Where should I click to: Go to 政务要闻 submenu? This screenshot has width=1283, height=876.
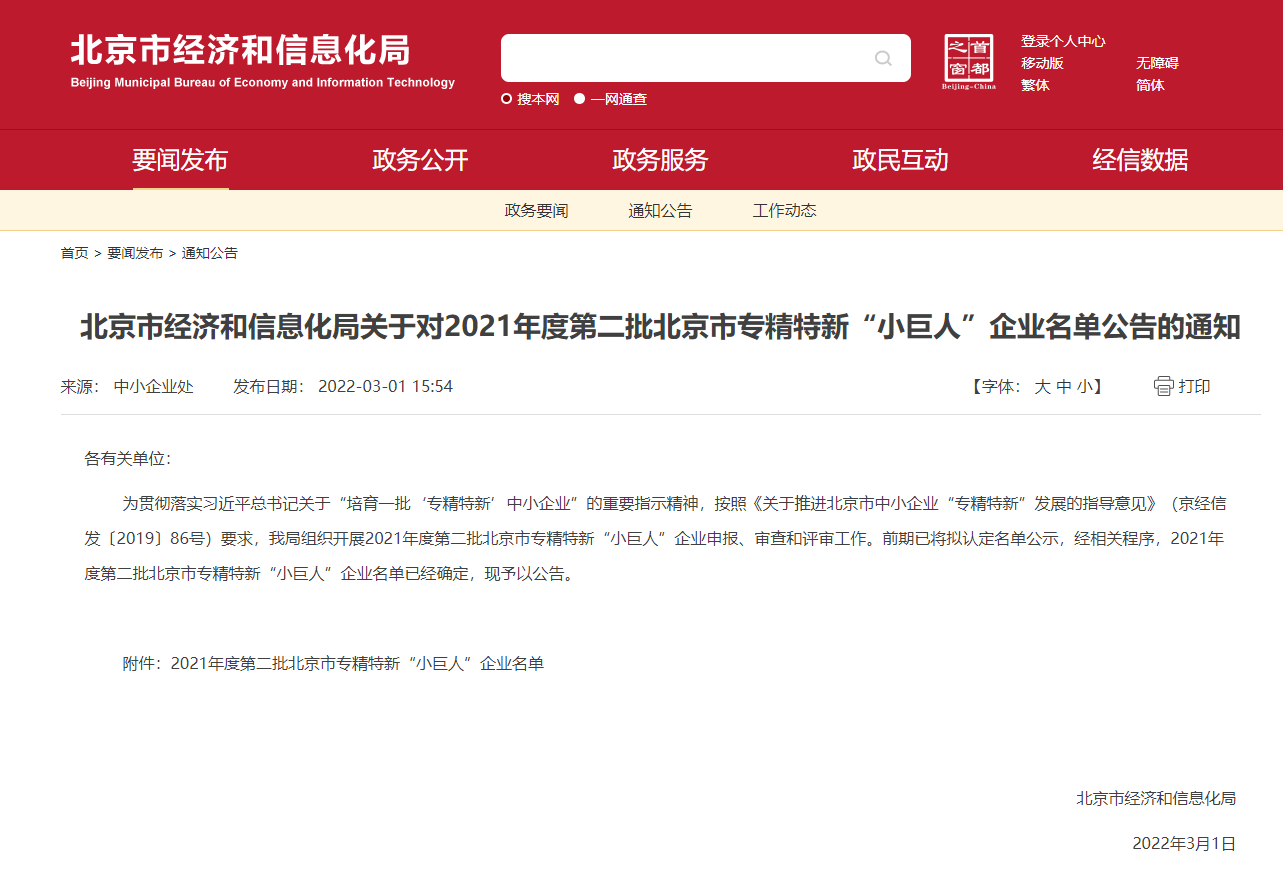[536, 211]
